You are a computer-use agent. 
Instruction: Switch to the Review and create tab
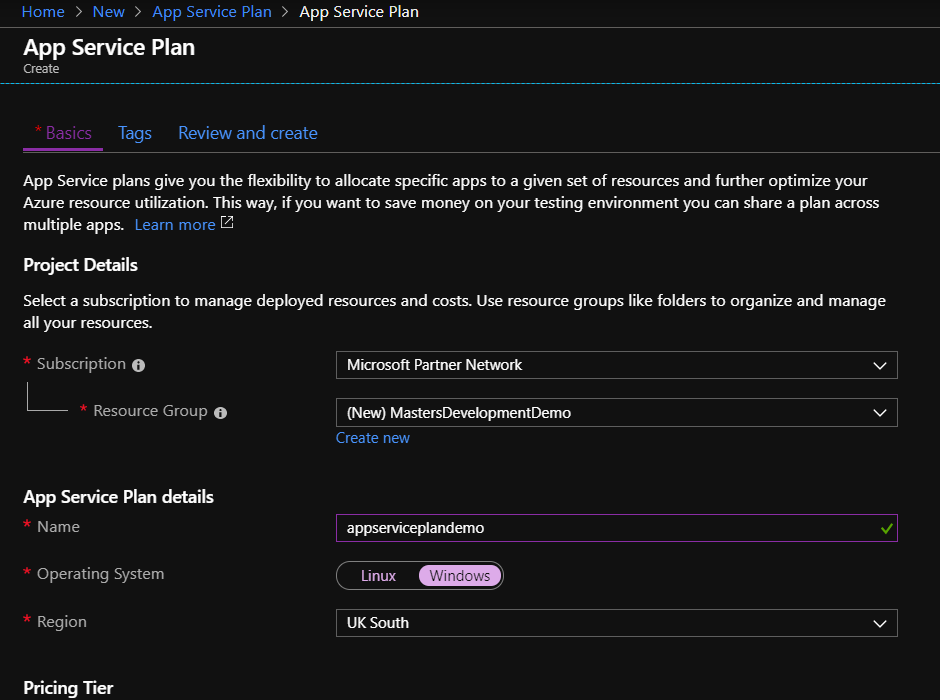click(x=247, y=132)
